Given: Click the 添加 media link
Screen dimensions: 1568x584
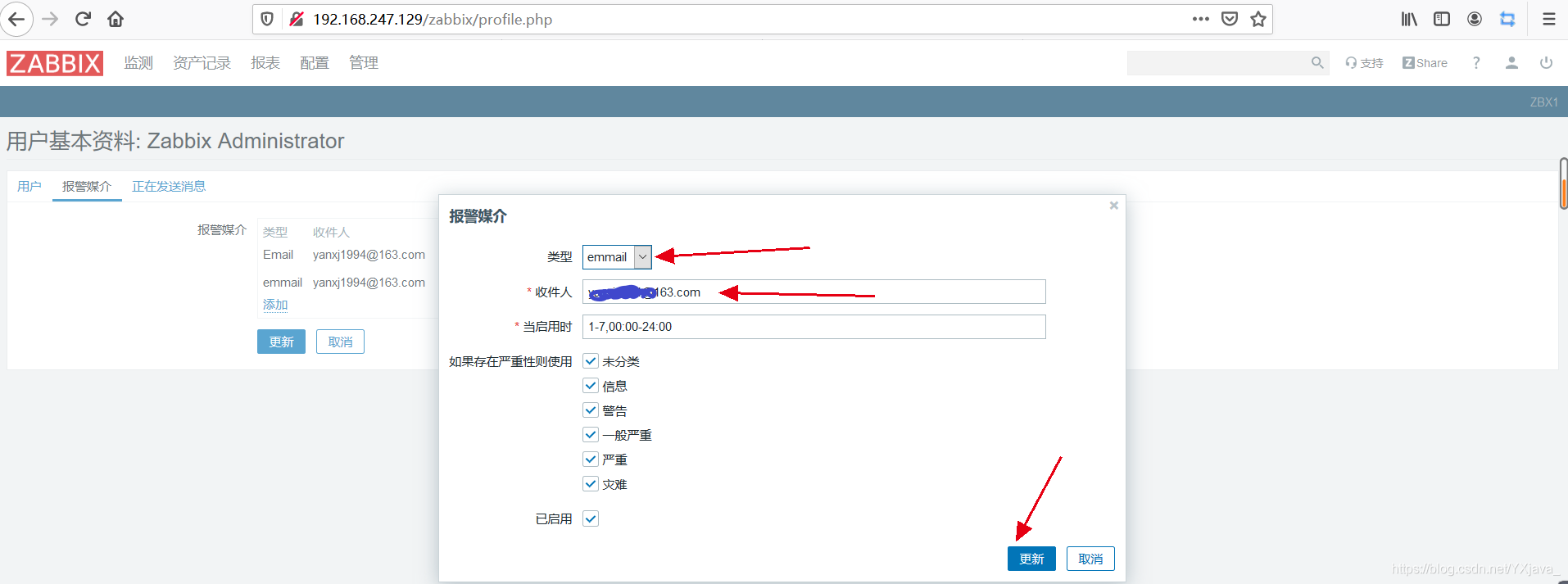Looking at the screenshot, I should (x=275, y=305).
